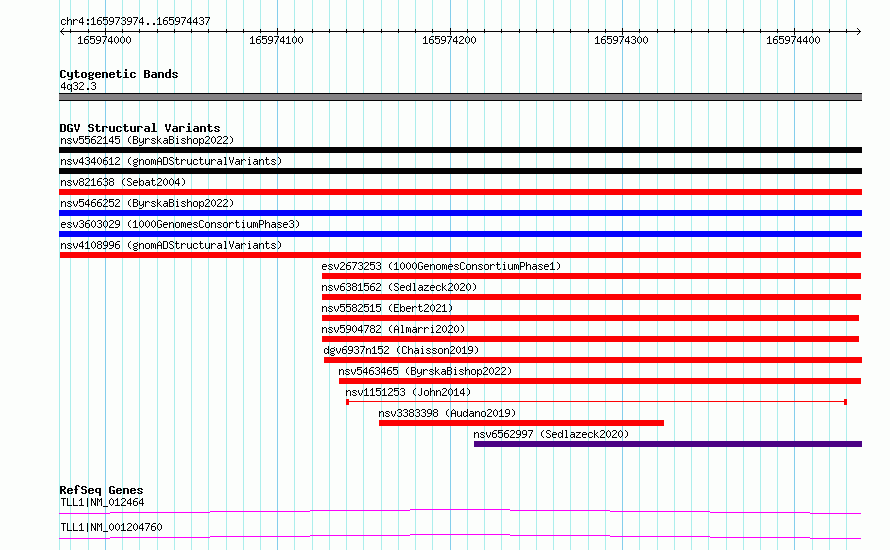Click the black nsv4340612 variant bar

[460, 171]
